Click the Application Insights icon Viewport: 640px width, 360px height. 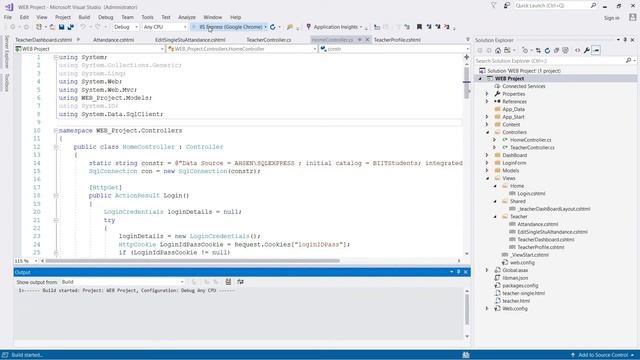[309, 27]
